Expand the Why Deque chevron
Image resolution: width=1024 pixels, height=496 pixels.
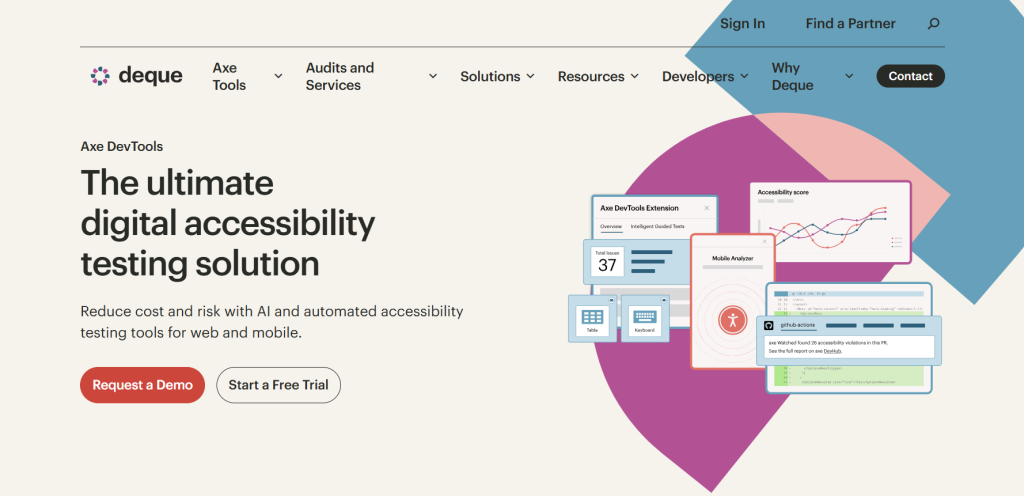click(849, 76)
